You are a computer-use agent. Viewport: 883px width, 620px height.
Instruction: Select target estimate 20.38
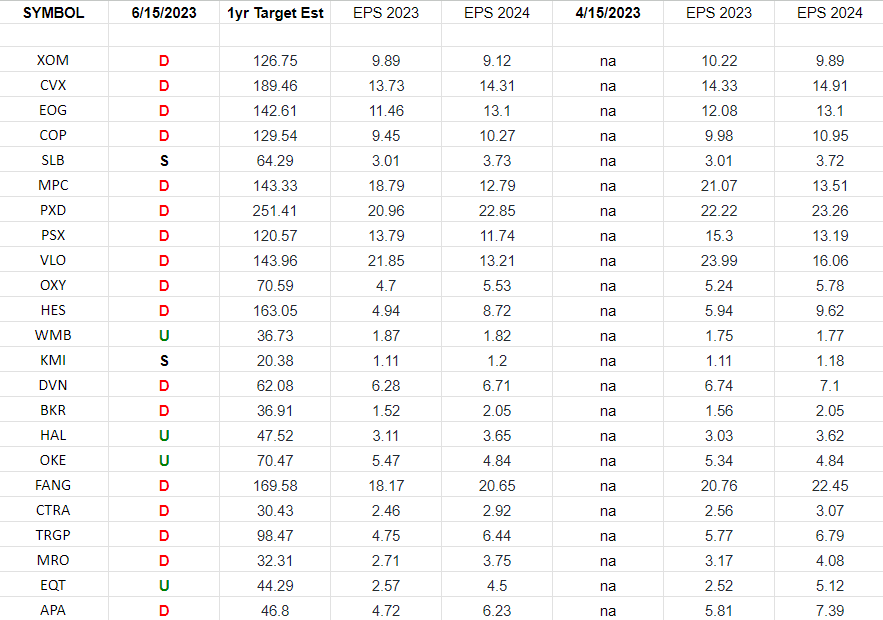pos(275,360)
